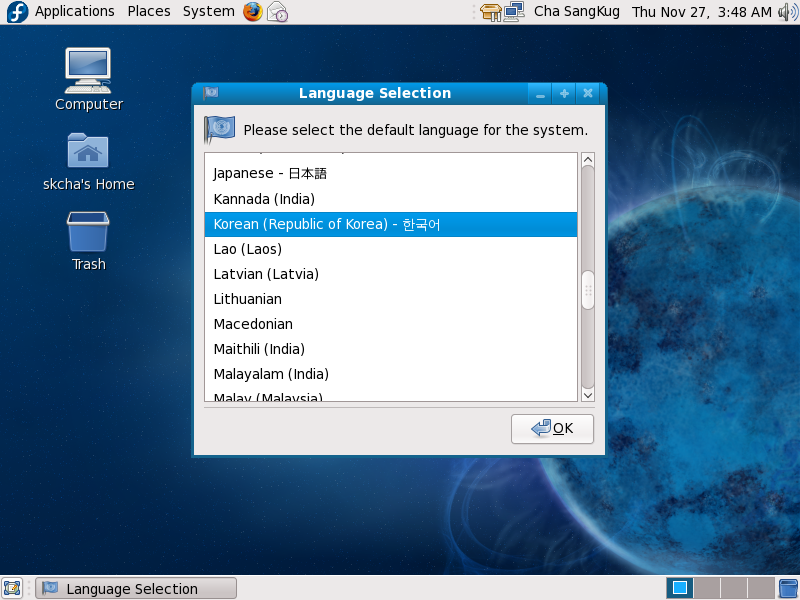Image resolution: width=800 pixels, height=600 pixels.
Task: Click the language list scroll down arrow
Action: point(588,395)
